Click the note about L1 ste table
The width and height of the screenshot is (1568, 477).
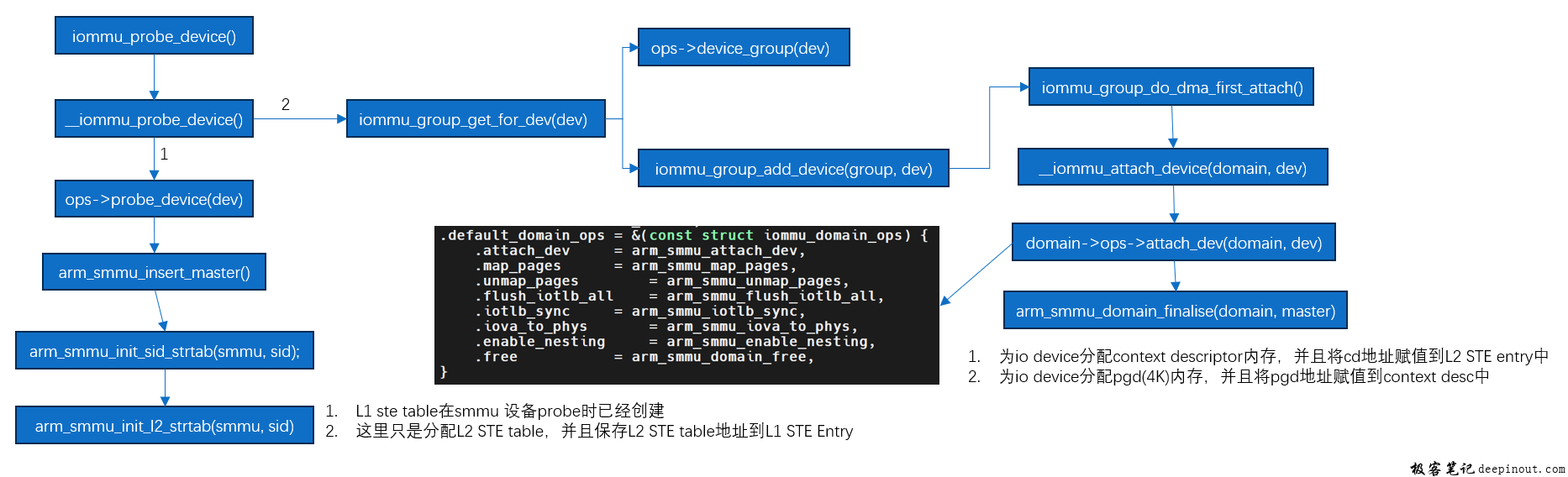tap(508, 411)
